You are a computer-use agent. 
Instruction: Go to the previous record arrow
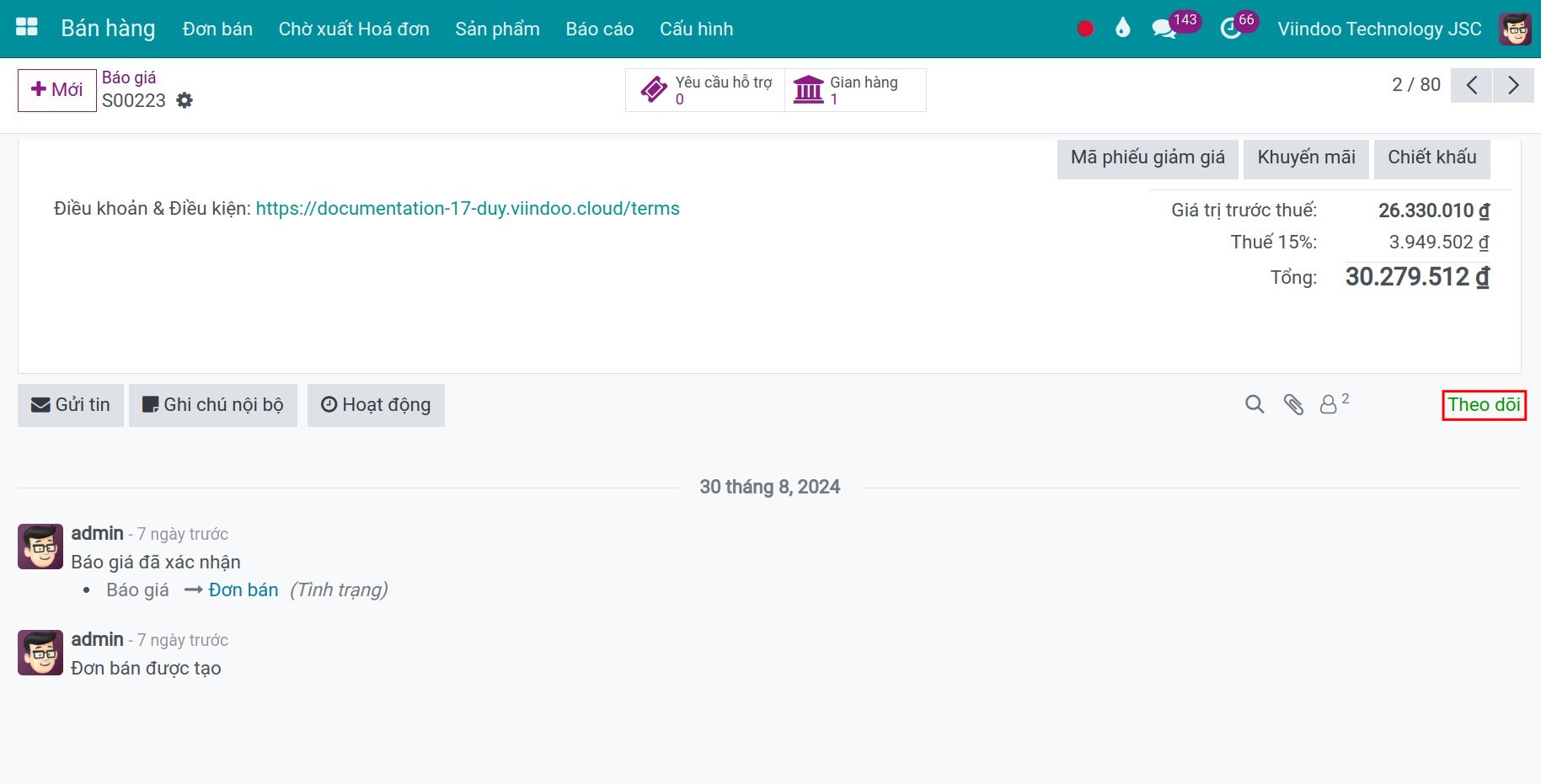(1472, 85)
